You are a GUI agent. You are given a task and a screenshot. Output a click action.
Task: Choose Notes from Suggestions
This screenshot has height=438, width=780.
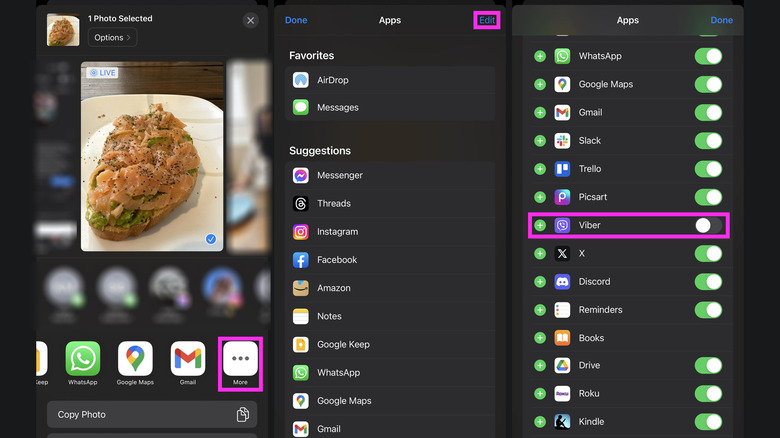[390, 316]
